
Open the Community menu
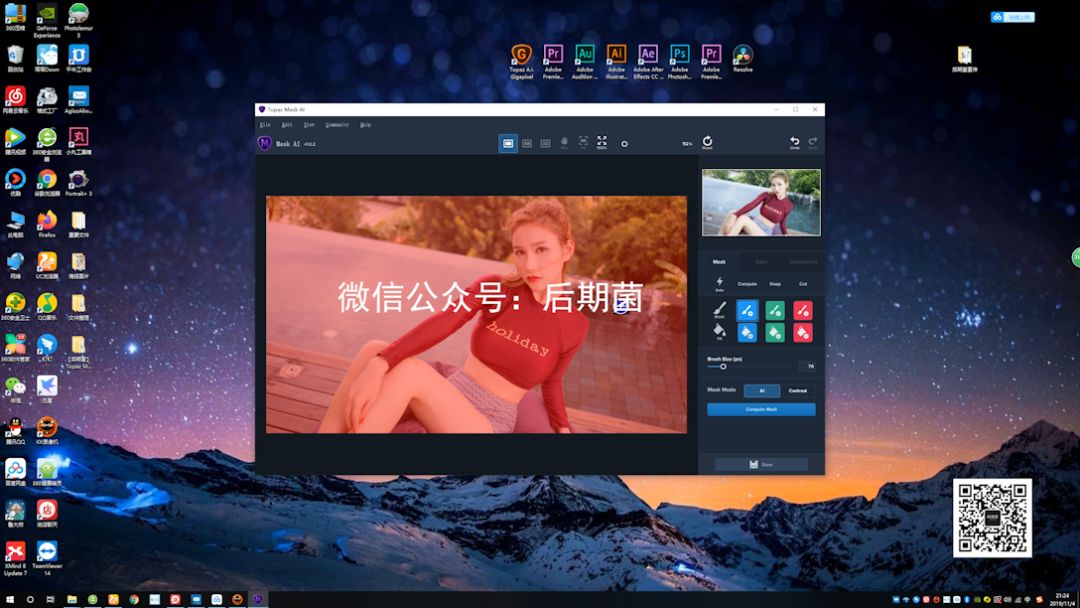(x=337, y=125)
